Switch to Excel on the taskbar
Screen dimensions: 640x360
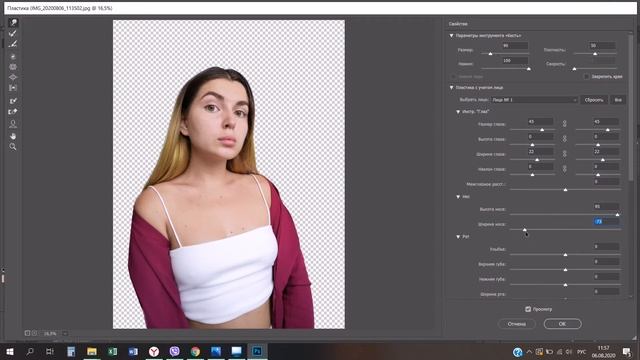point(113,351)
